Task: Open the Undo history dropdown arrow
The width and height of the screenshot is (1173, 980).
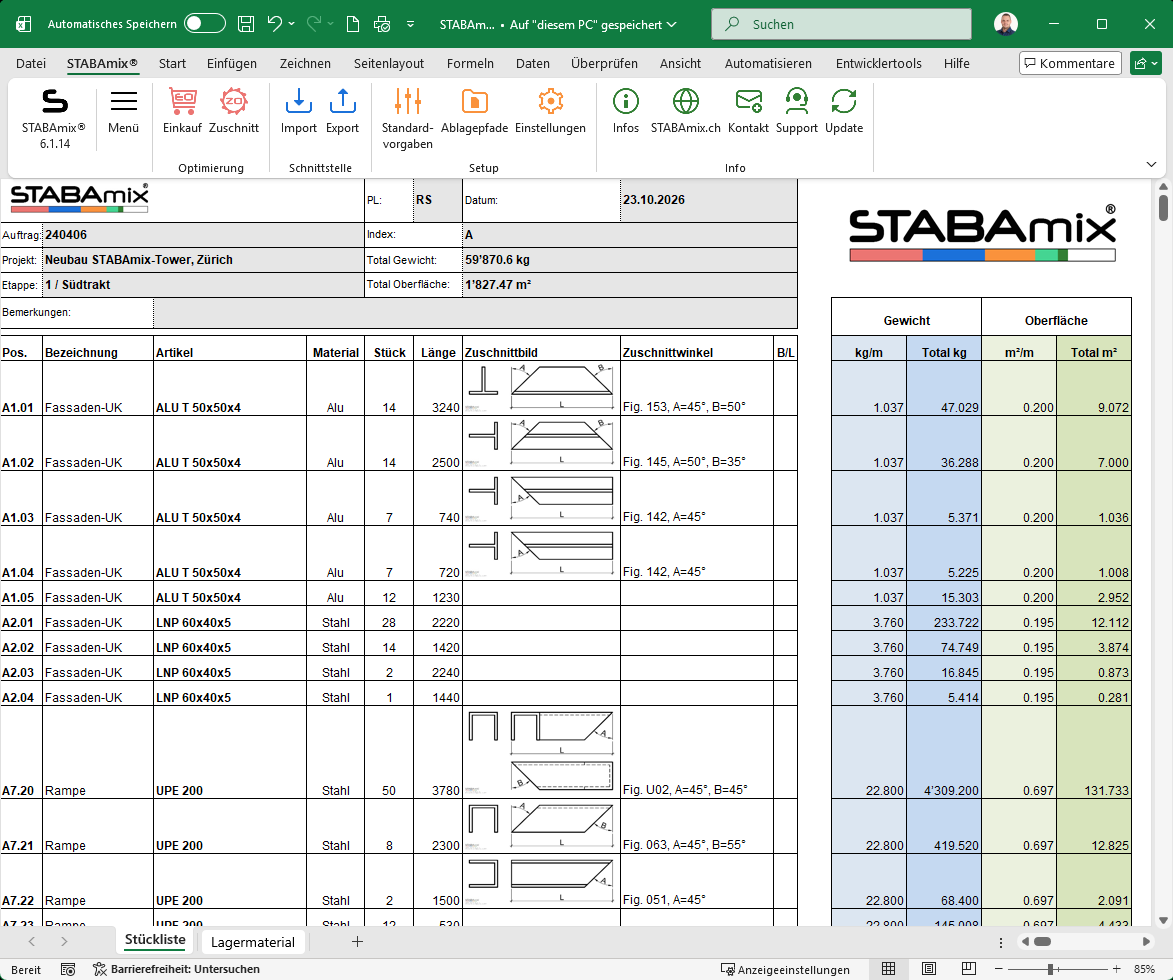Action: (291, 24)
